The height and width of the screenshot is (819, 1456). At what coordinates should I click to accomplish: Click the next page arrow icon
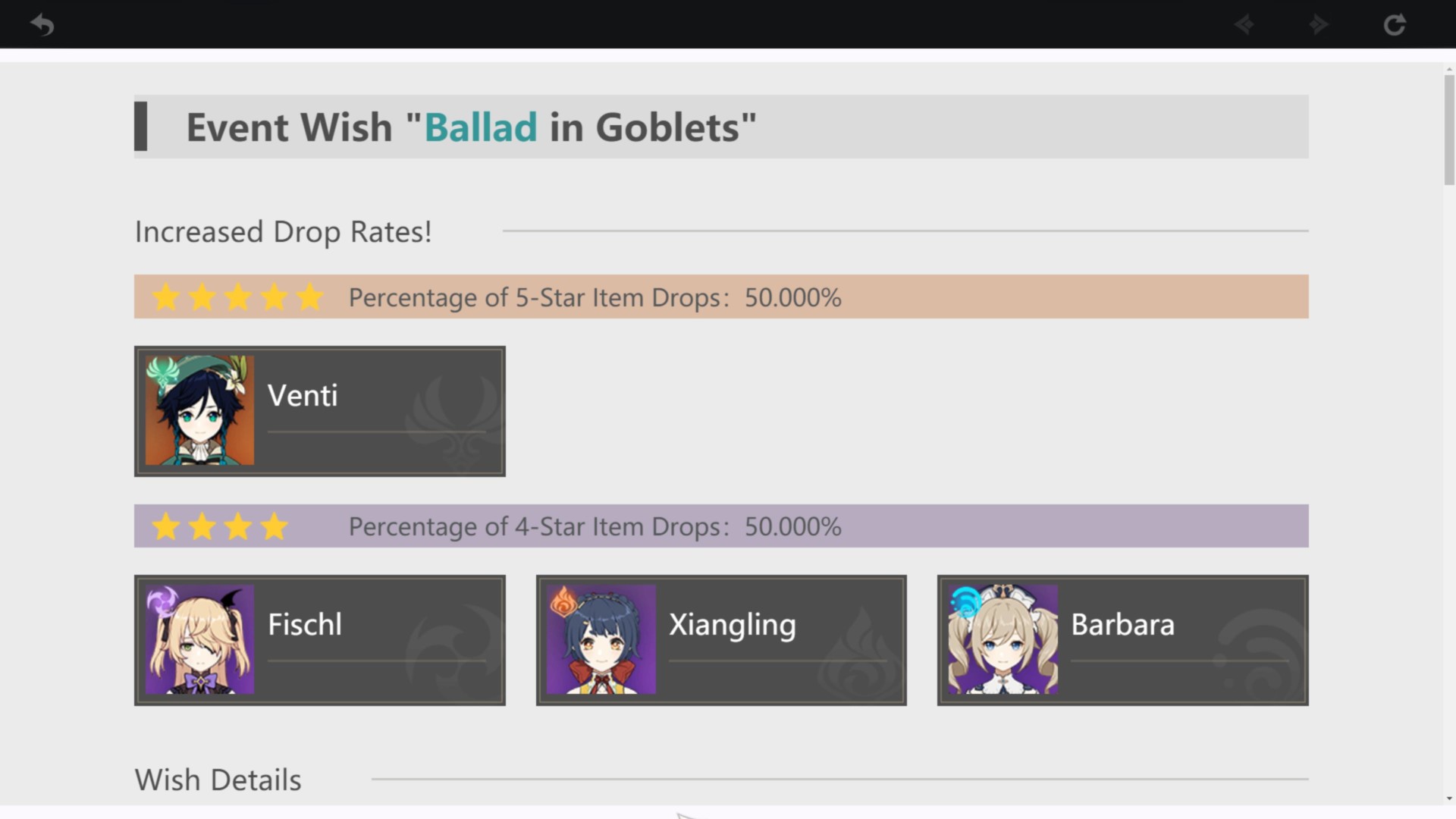(1319, 25)
